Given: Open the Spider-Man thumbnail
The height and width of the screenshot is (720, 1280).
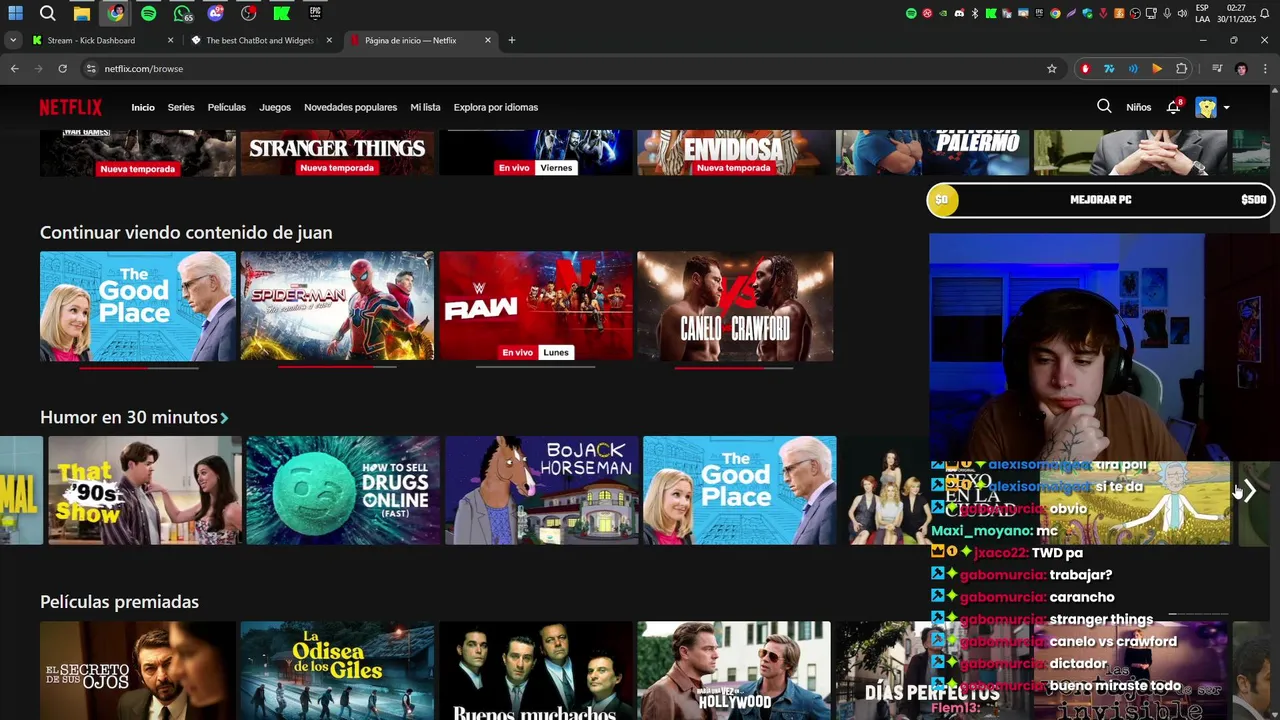Looking at the screenshot, I should (337, 306).
